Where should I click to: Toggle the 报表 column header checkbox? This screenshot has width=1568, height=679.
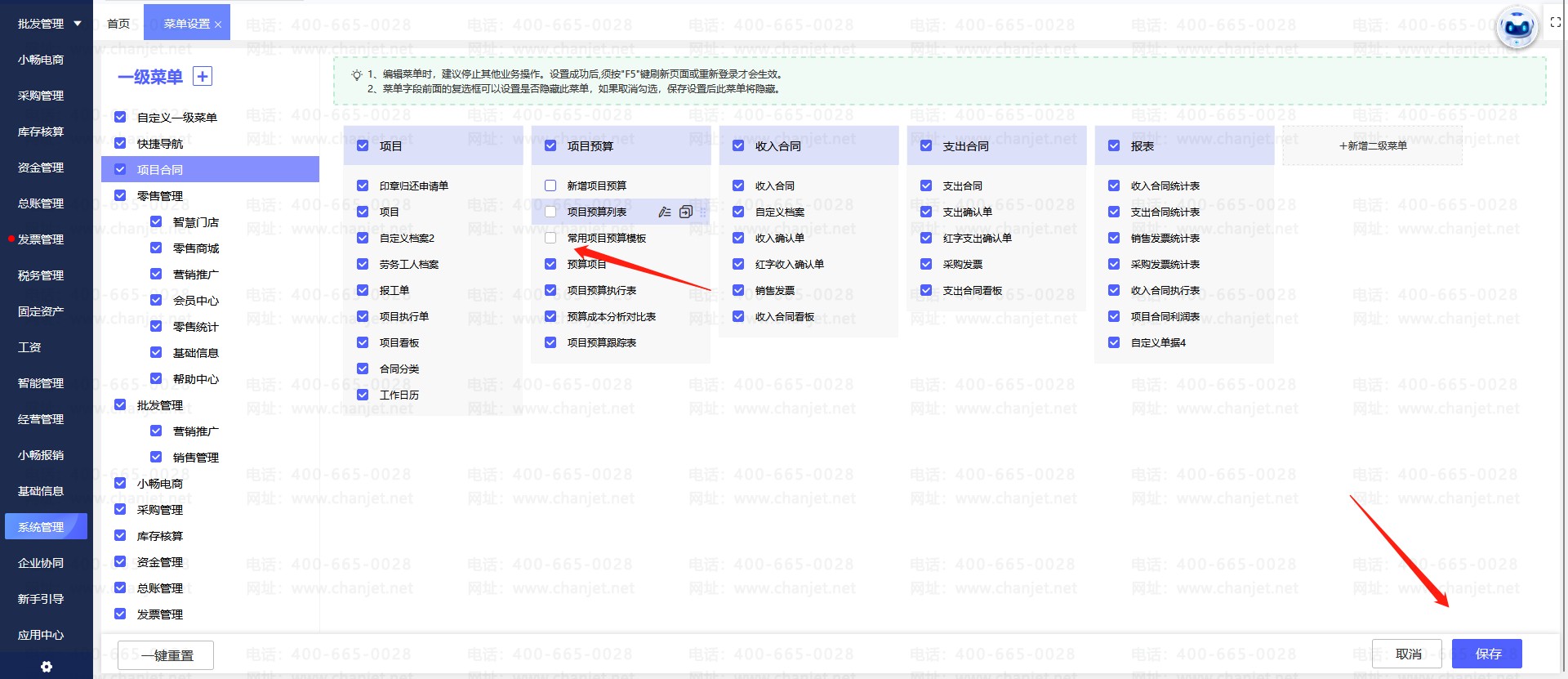(1114, 146)
